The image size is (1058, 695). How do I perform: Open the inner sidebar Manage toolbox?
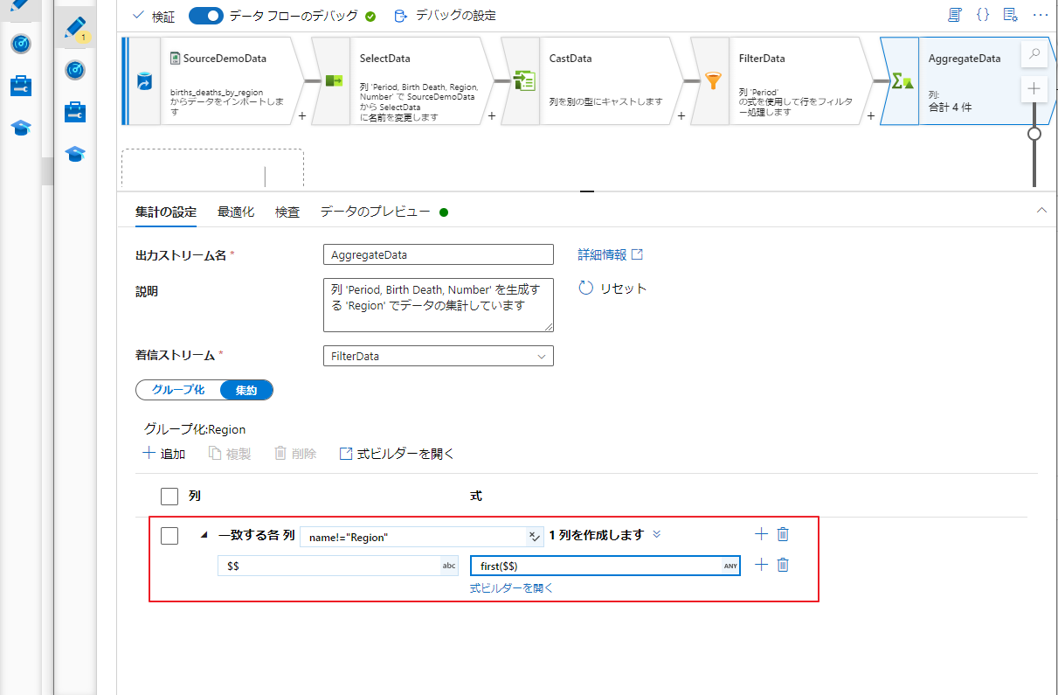coord(75,112)
